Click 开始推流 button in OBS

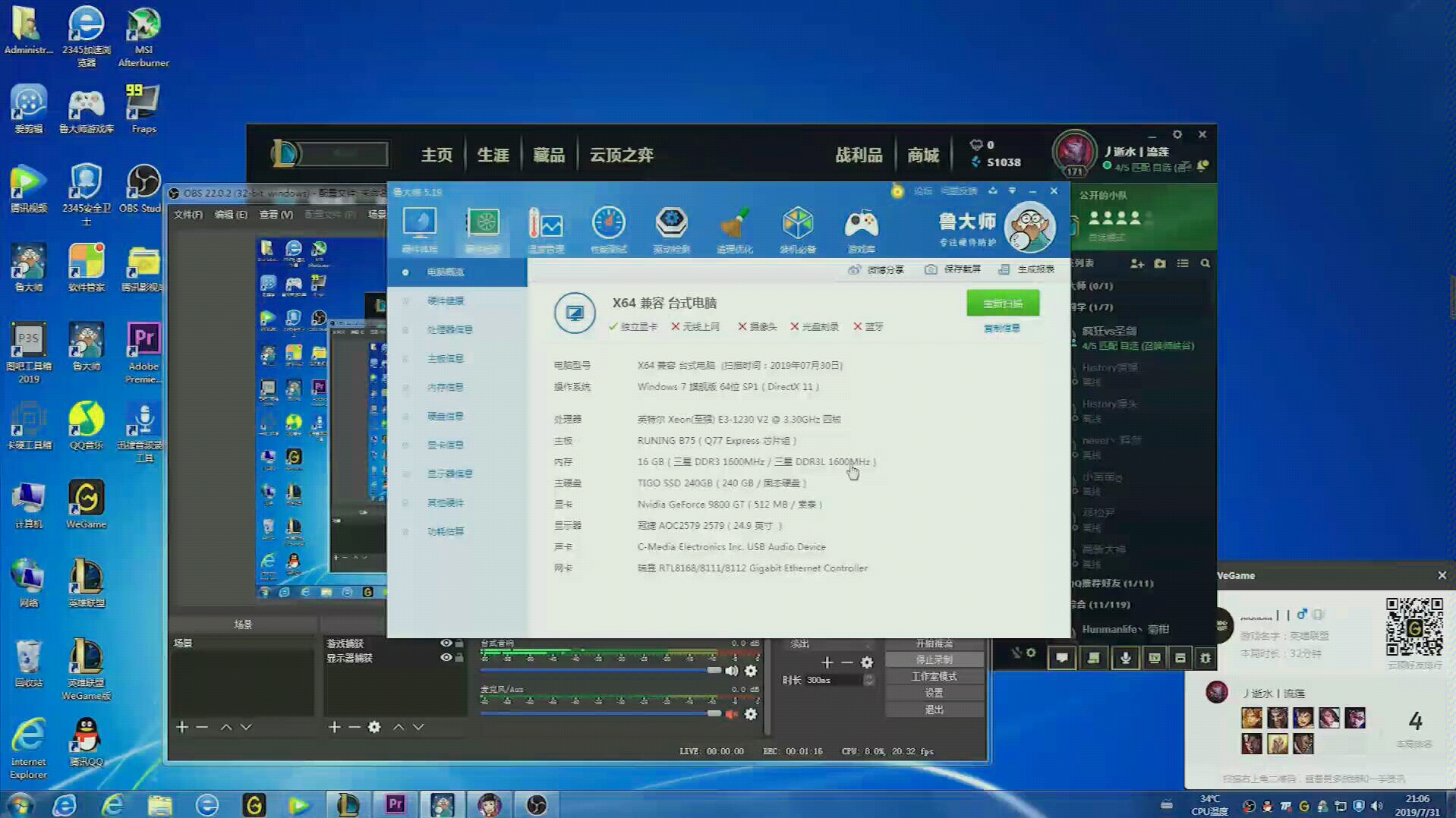934,643
